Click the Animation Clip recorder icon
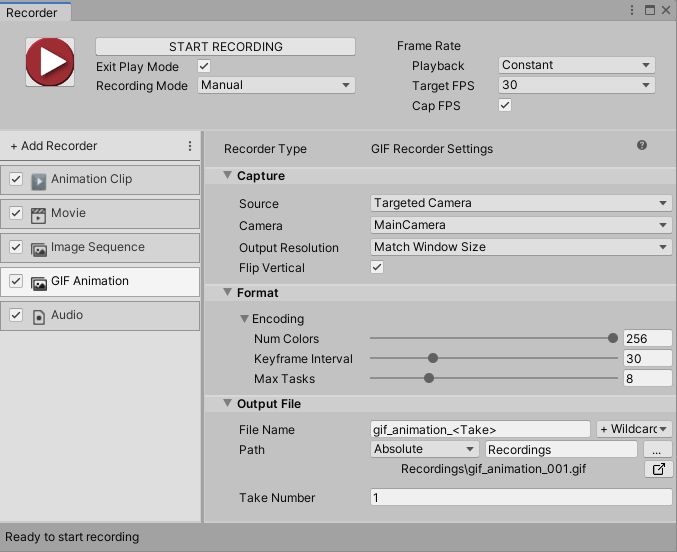This screenshot has width=677, height=552. [38, 181]
